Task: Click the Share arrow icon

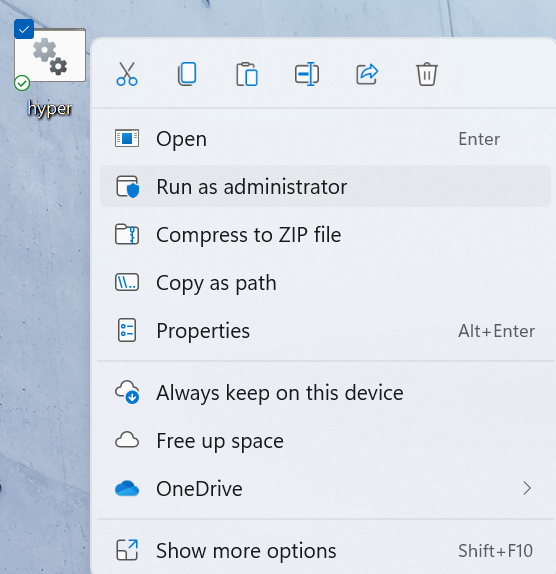Action: [x=367, y=74]
